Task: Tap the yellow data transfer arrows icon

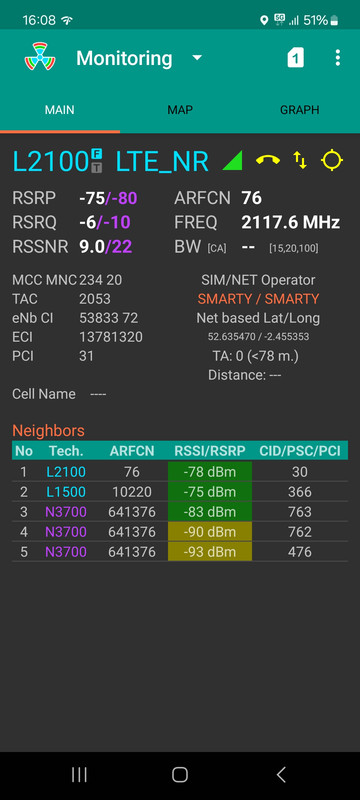Action: point(300,161)
